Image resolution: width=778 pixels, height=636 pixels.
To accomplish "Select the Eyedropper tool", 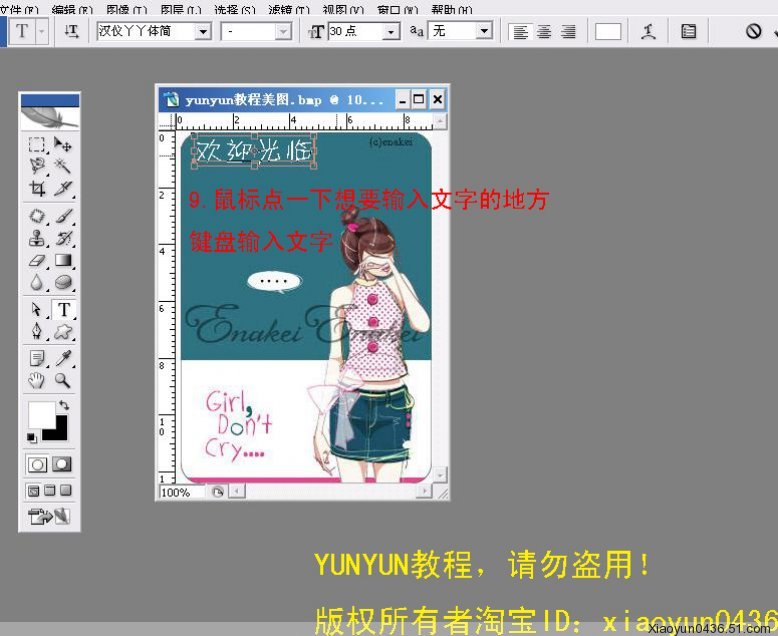I will (x=63, y=358).
